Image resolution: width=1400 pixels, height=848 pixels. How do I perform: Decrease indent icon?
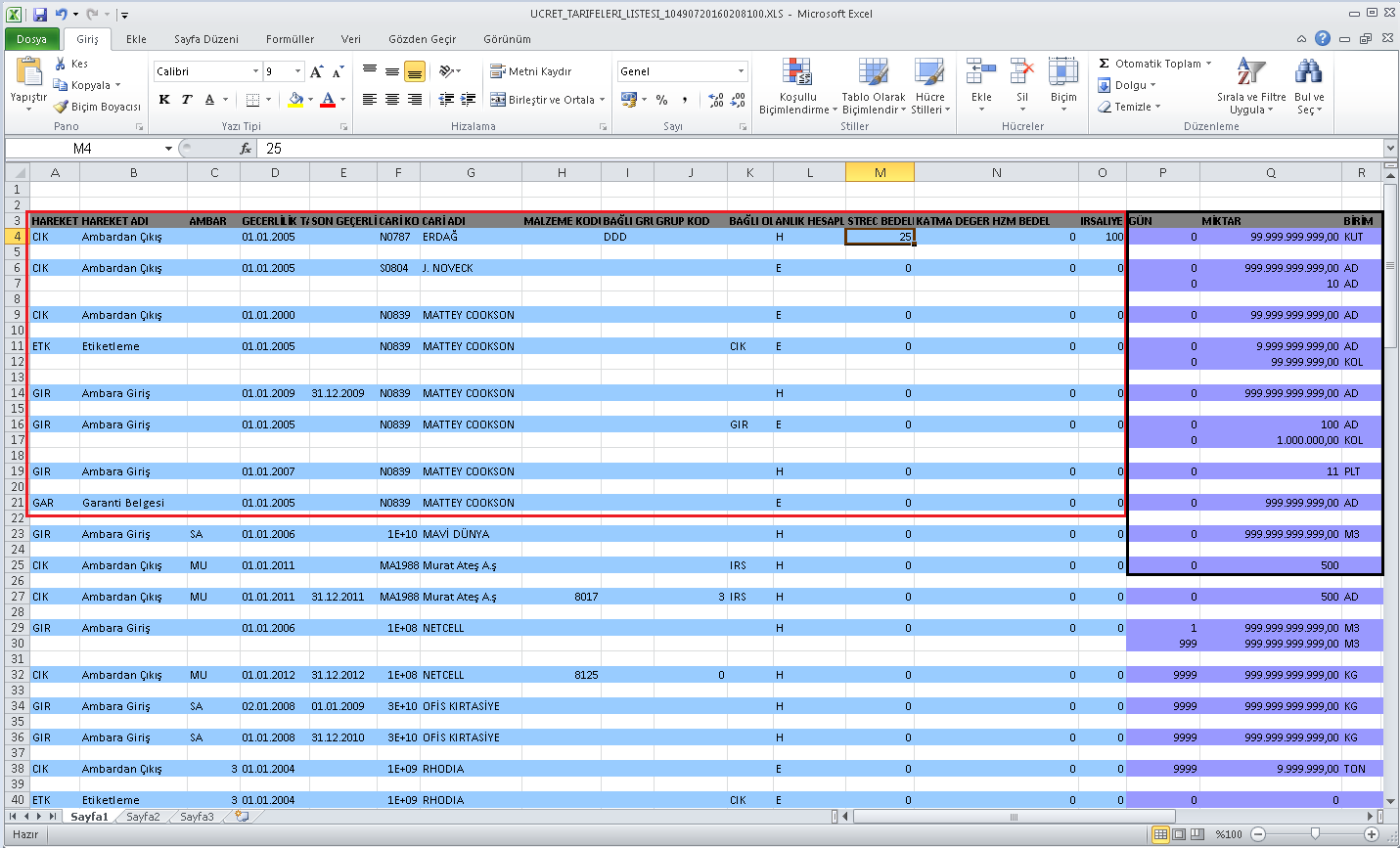tap(447, 100)
